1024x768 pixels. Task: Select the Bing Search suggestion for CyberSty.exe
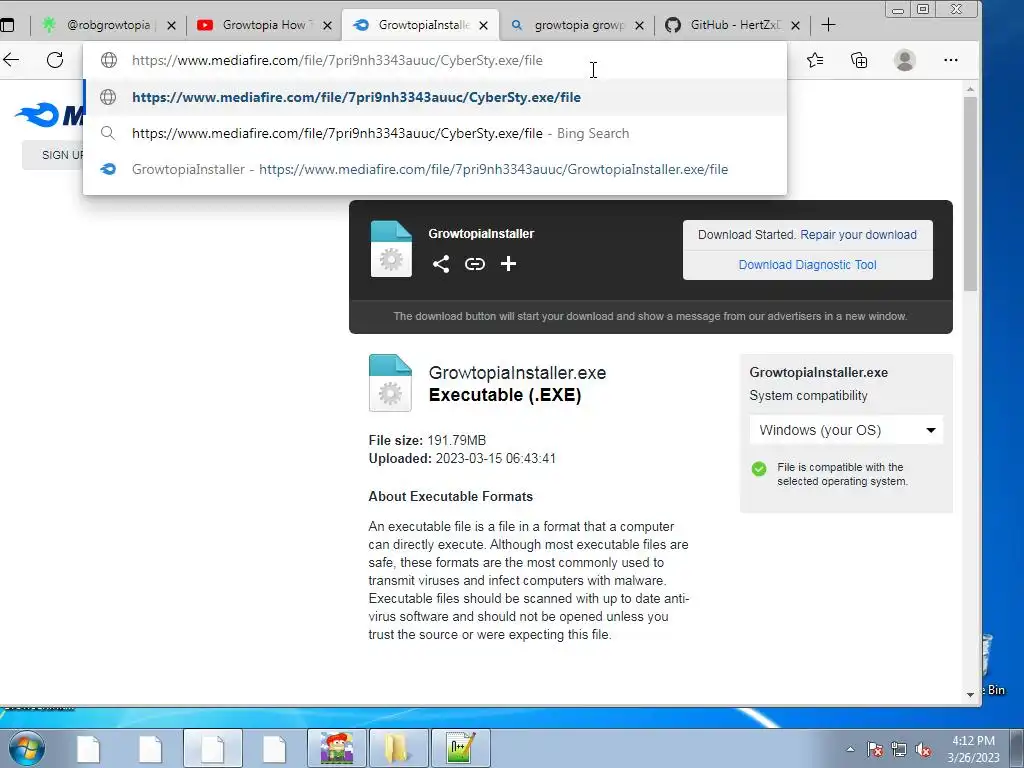pos(435,133)
